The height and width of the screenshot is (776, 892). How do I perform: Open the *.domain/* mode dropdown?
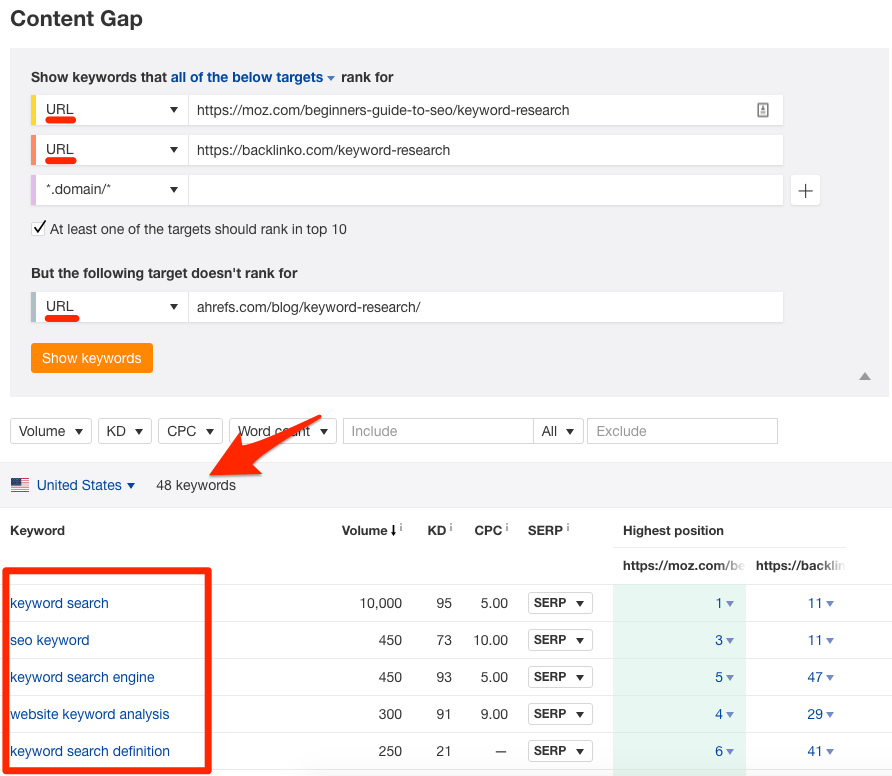112,189
